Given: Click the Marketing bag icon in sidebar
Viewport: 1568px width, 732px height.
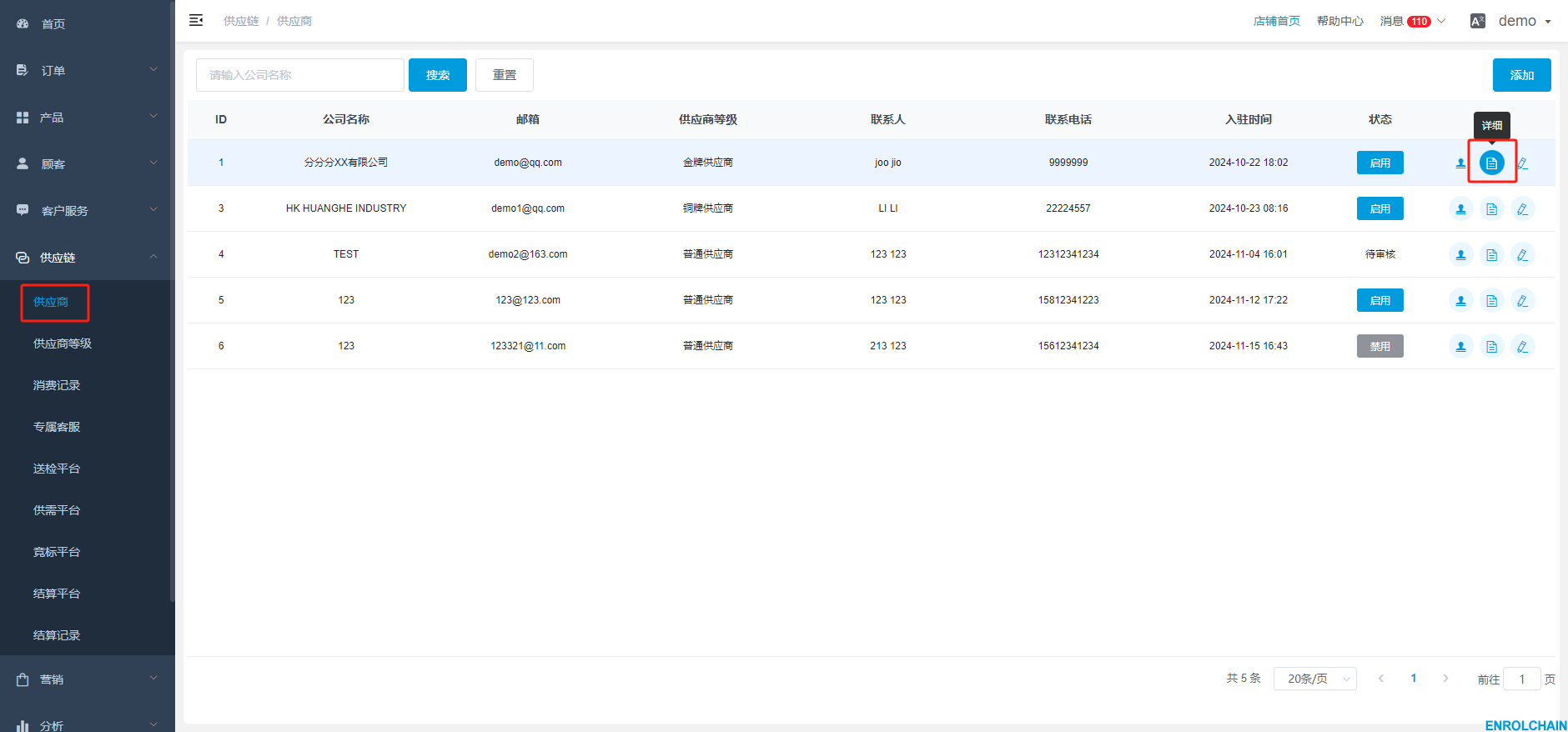Looking at the screenshot, I should [23, 679].
